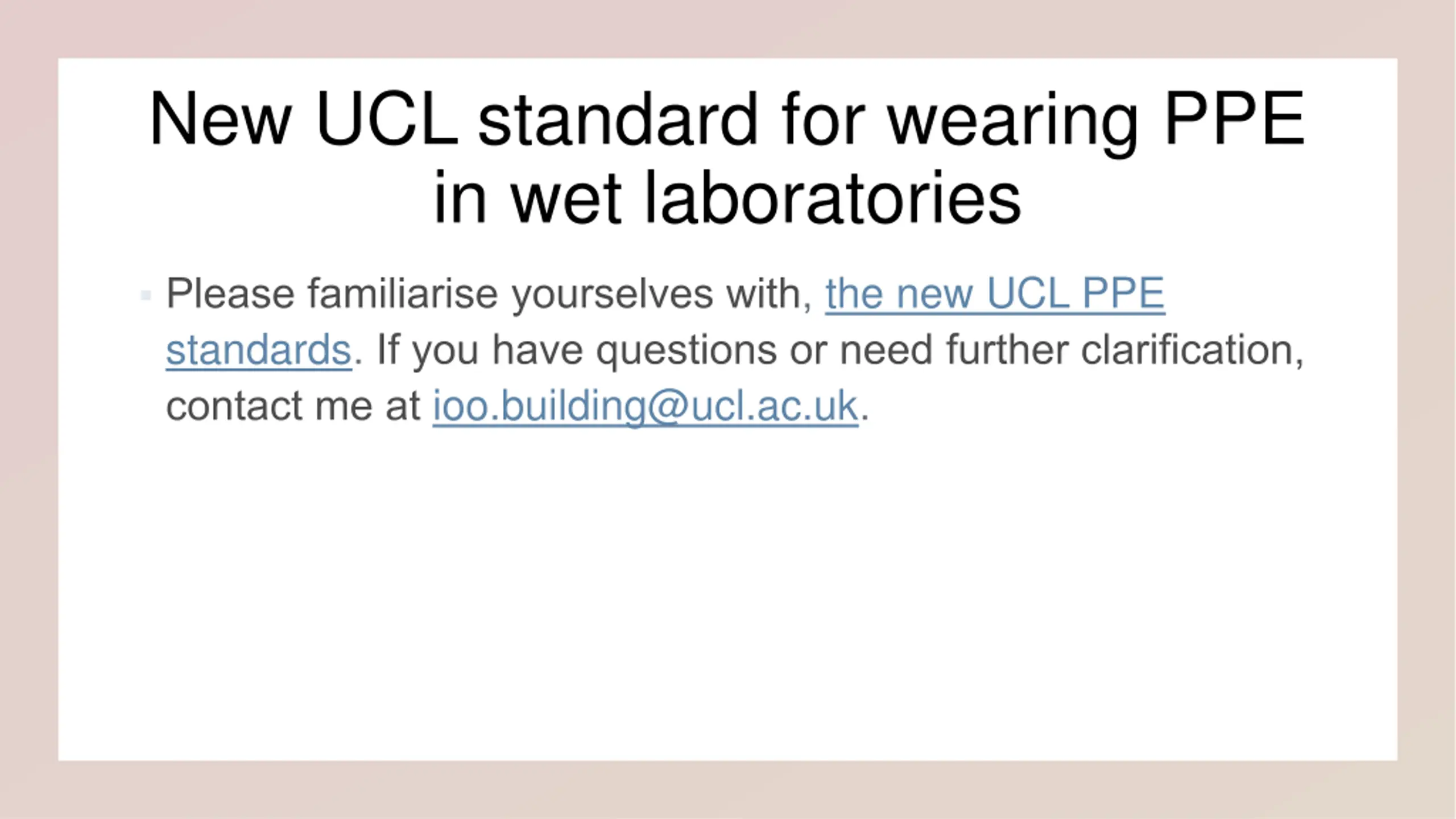Open the 'the new UCL PPE' hyperlink
The width and height of the screenshot is (1456, 819).
pyautogui.click(x=995, y=294)
